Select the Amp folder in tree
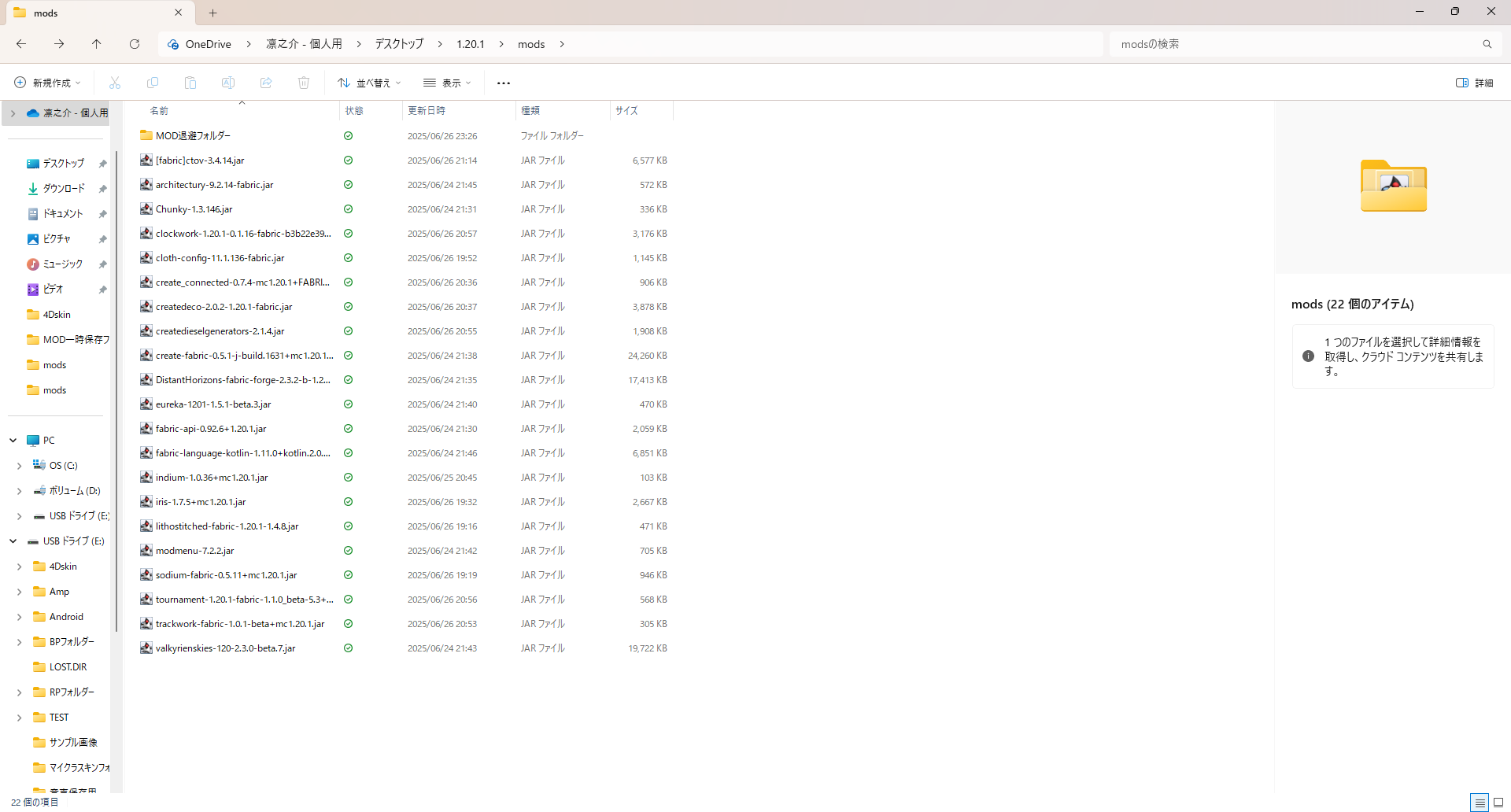Screen dimensions: 1511x812 tap(59, 592)
